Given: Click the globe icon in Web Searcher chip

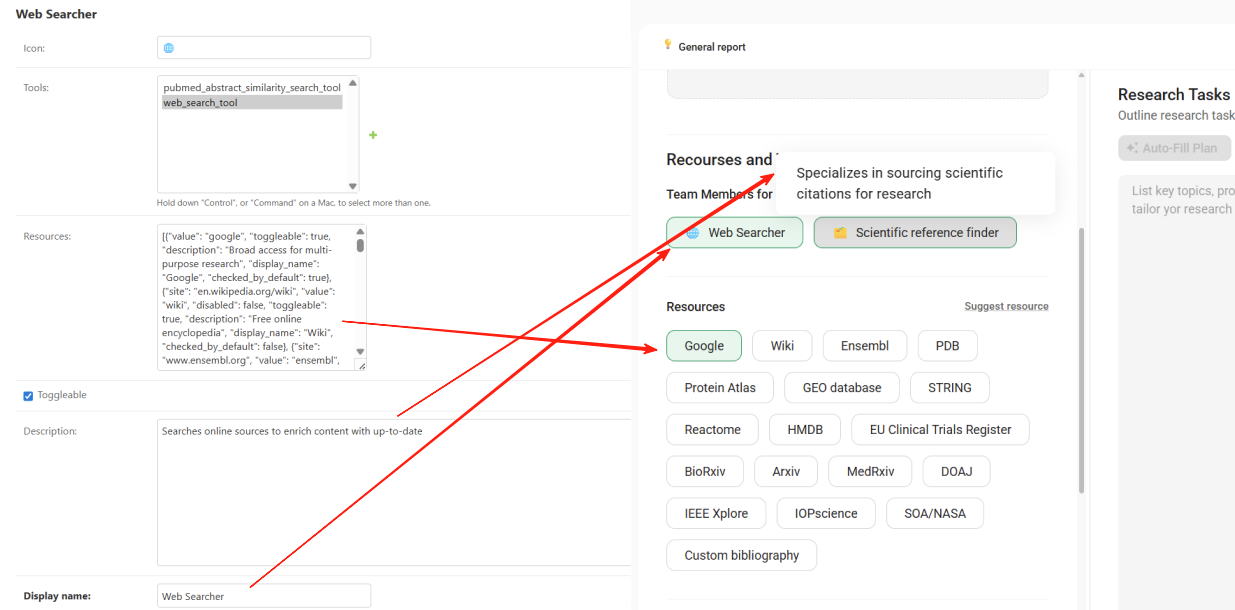Looking at the screenshot, I should pyautogui.click(x=692, y=233).
